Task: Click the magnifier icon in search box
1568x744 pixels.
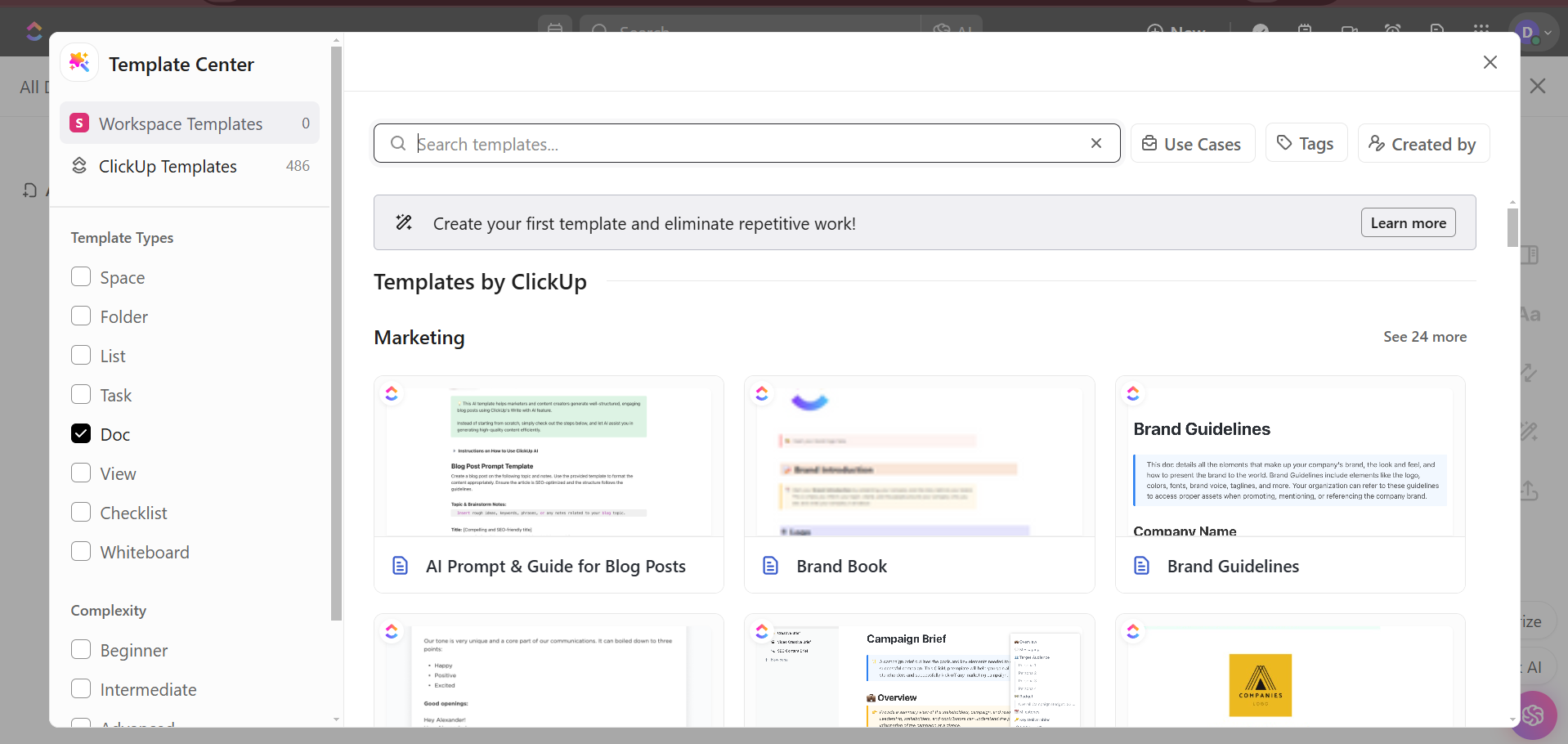Action: tap(398, 144)
